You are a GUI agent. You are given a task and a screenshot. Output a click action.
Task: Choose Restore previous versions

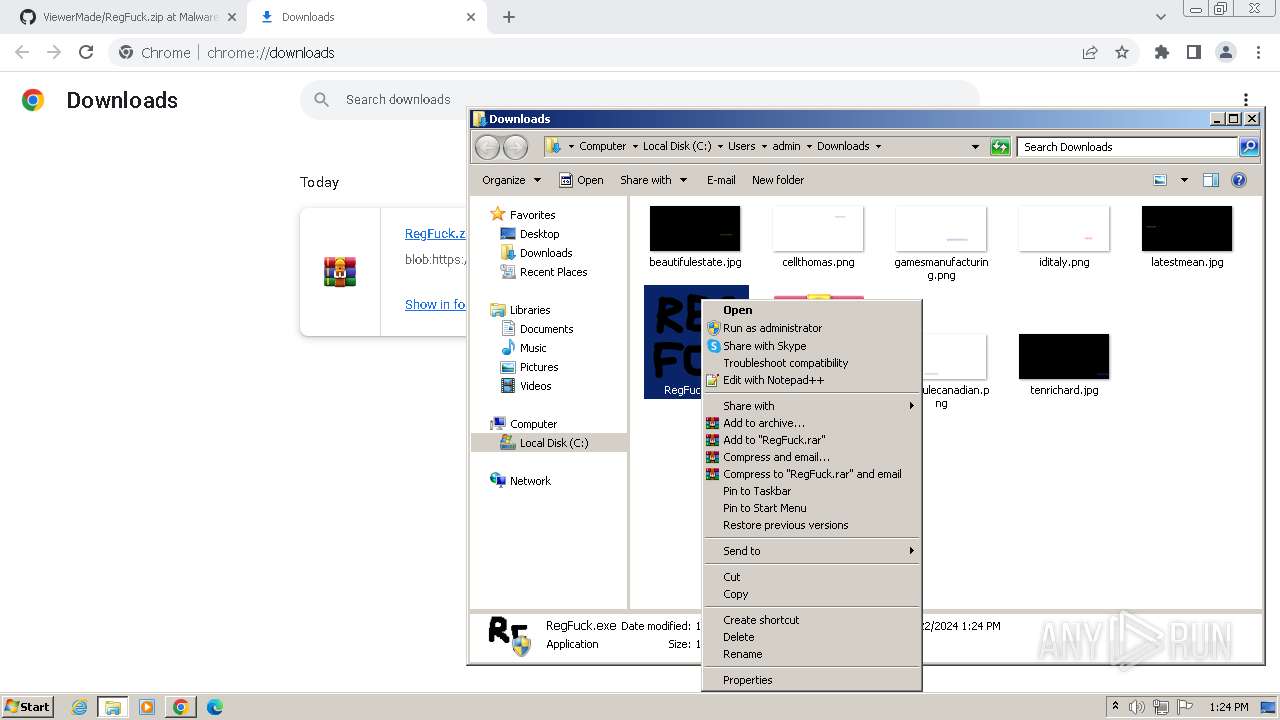pyautogui.click(x=811, y=525)
